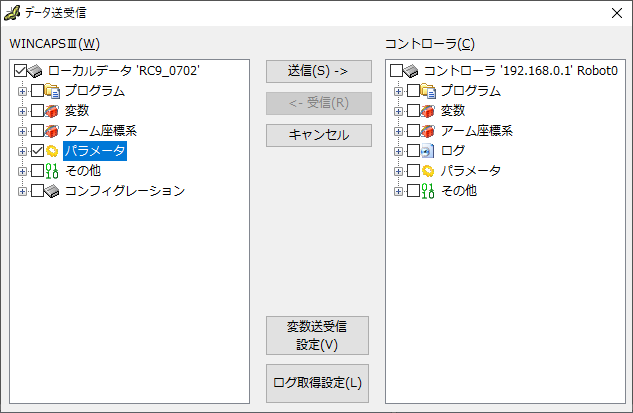Click the その他 icon in local data tree
This screenshot has width=633, height=413.
click(53, 171)
